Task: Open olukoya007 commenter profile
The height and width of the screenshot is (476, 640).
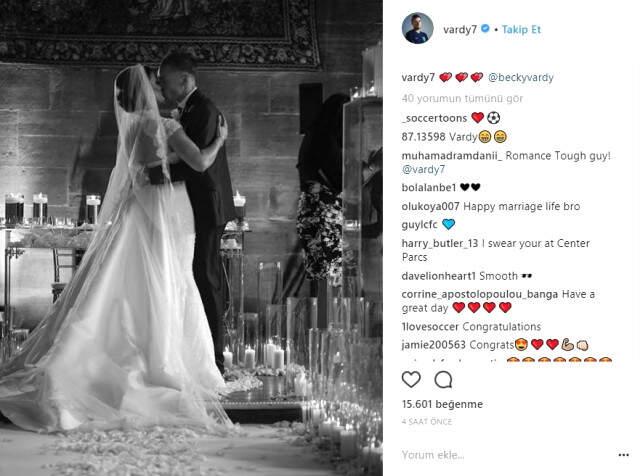Action: point(431,206)
